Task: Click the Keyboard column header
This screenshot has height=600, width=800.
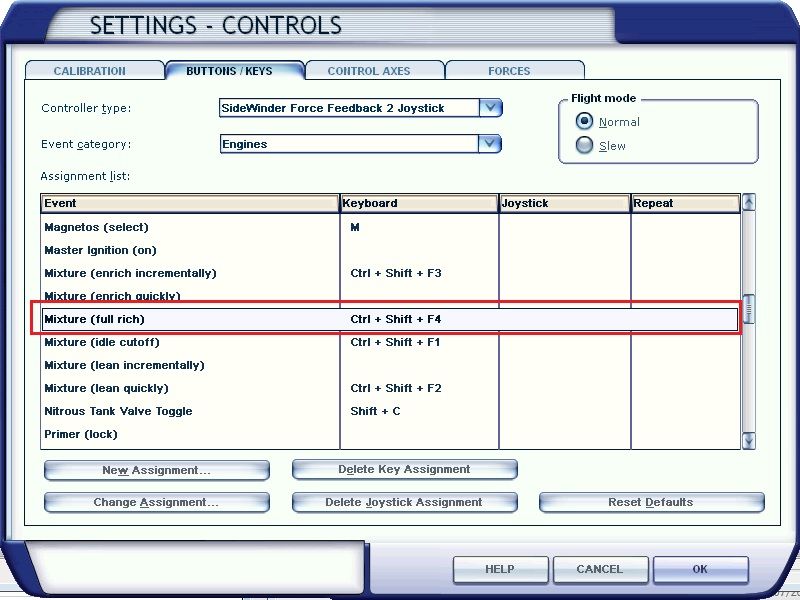Action: [419, 203]
